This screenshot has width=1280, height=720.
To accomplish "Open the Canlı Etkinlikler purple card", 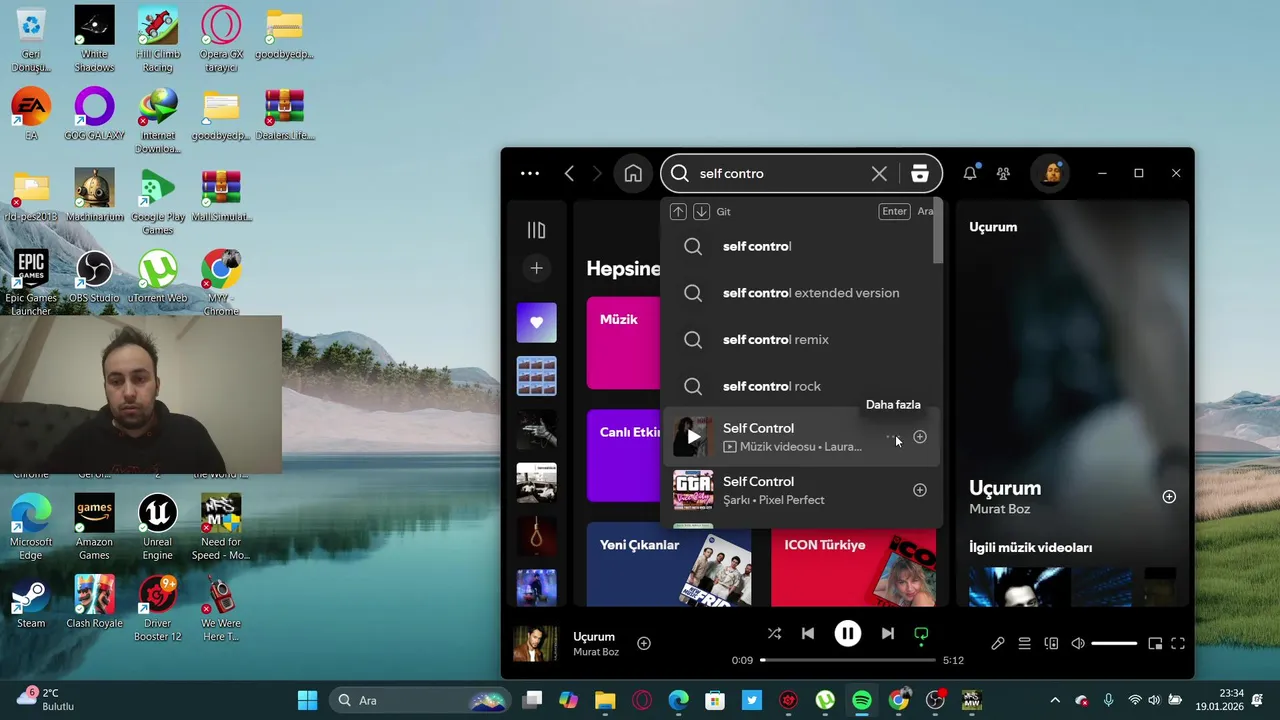I will tap(623, 455).
